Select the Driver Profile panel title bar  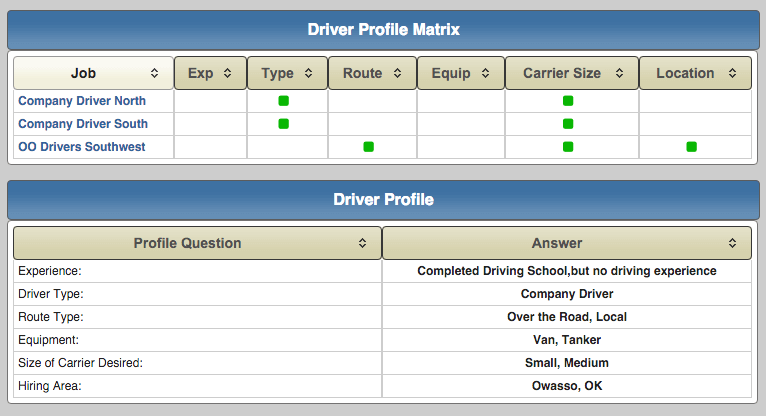(383, 200)
